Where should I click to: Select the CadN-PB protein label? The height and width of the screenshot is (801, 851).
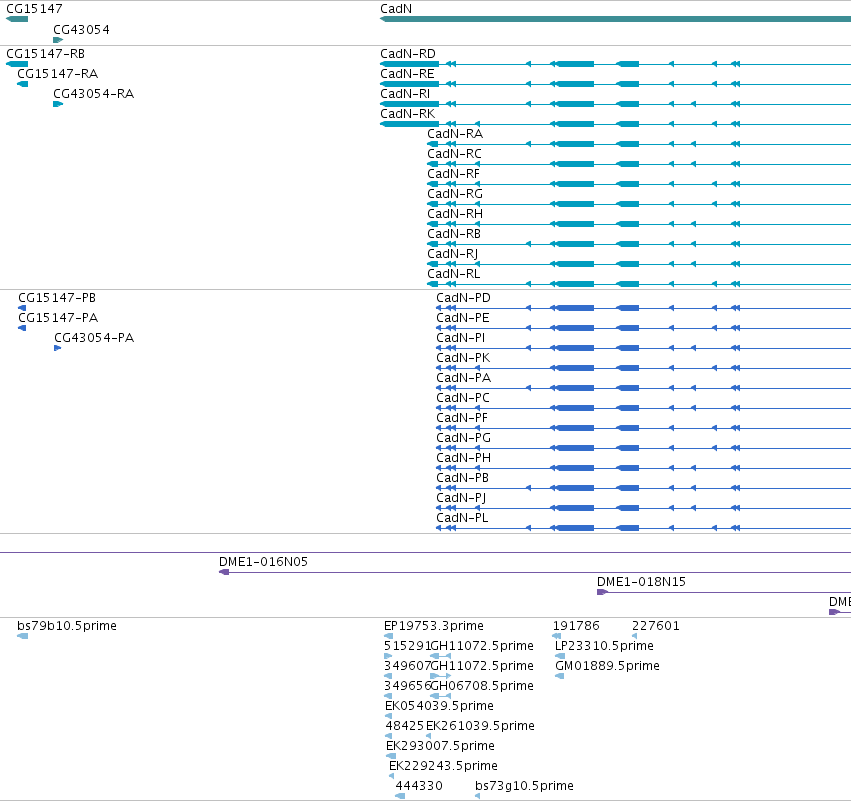click(462, 478)
